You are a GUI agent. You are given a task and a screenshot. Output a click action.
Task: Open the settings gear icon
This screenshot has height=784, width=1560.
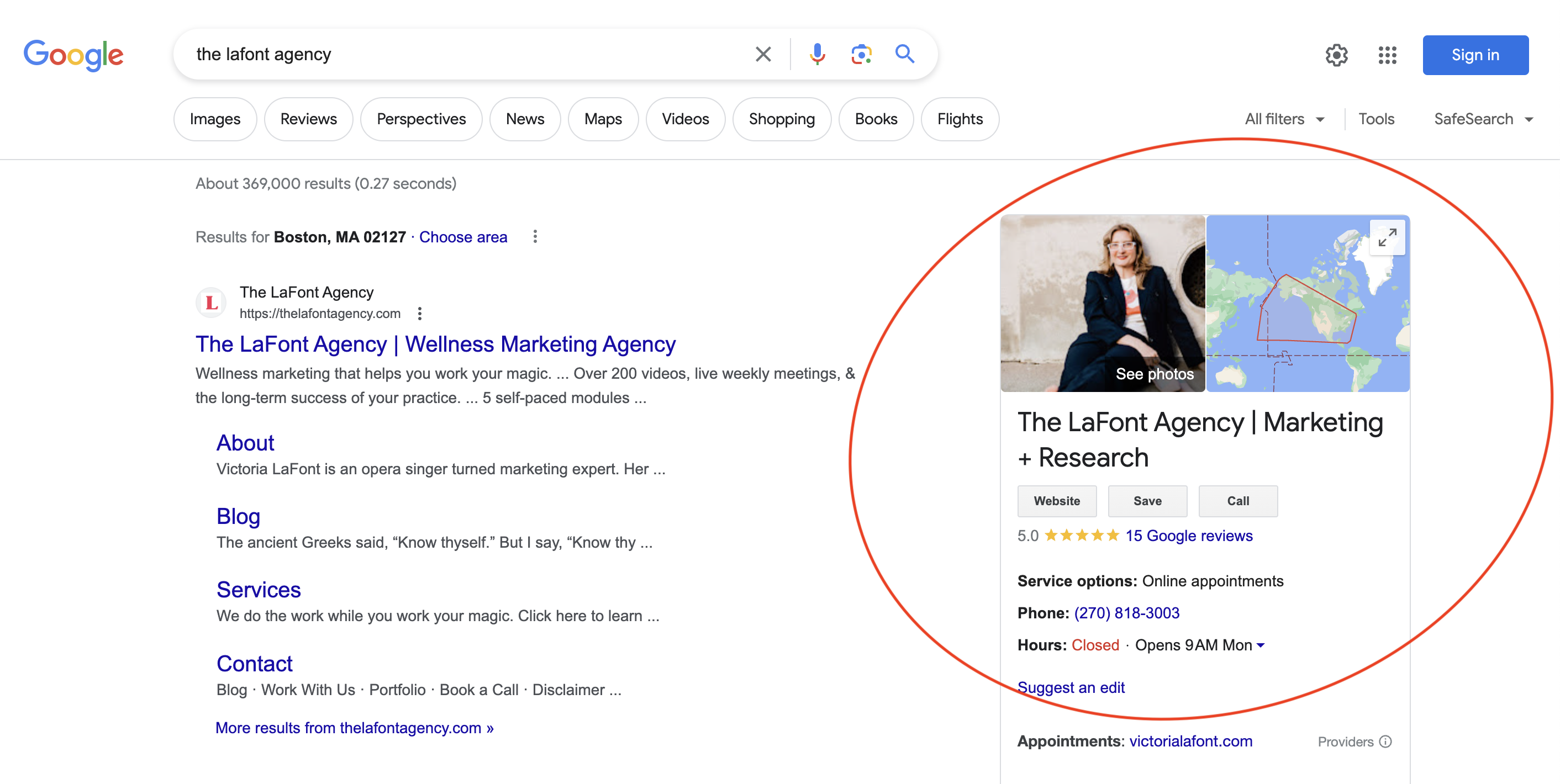(x=1336, y=55)
